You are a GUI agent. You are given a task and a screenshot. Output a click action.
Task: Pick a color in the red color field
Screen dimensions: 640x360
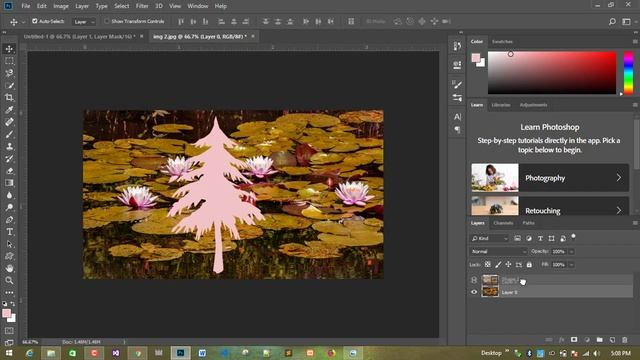[x=552, y=73]
